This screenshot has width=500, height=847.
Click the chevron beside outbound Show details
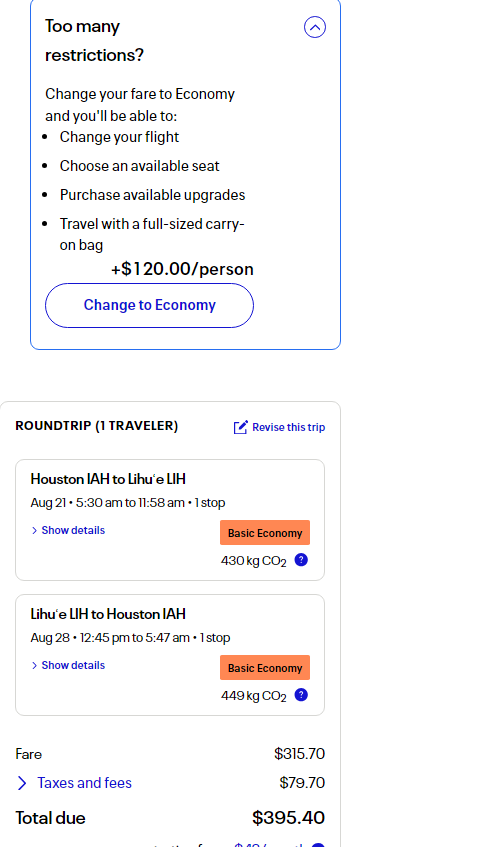point(35,530)
